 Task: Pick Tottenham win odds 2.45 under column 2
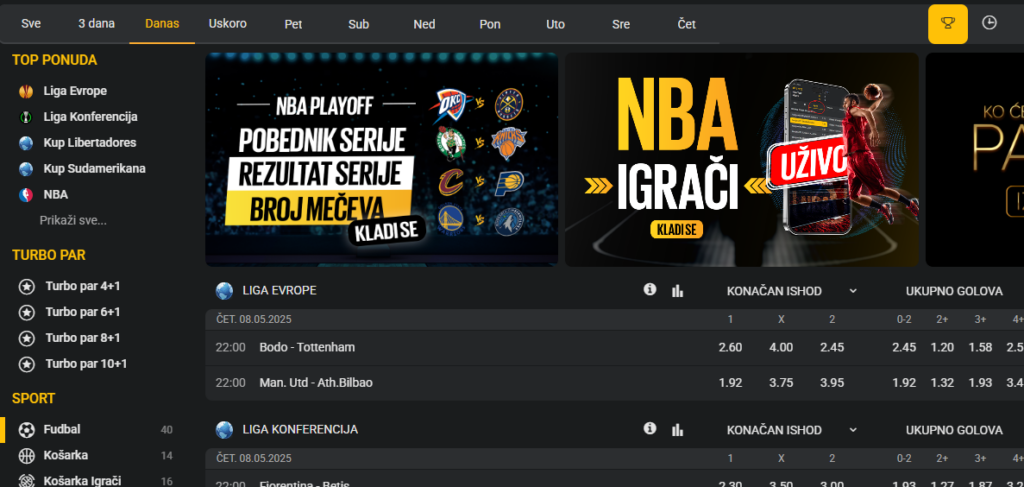832,347
